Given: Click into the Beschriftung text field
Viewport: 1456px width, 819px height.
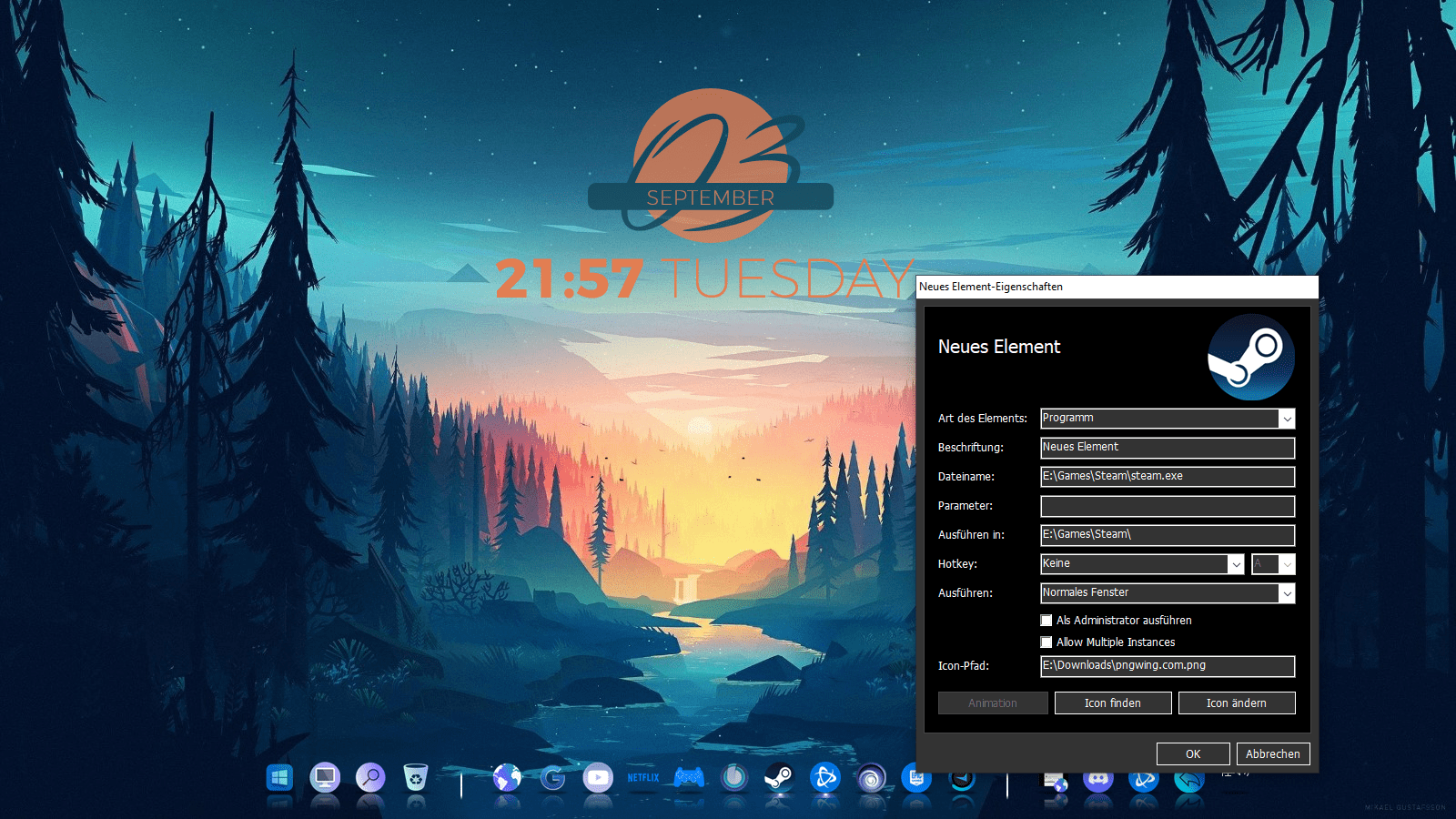Looking at the screenshot, I should click(1167, 448).
